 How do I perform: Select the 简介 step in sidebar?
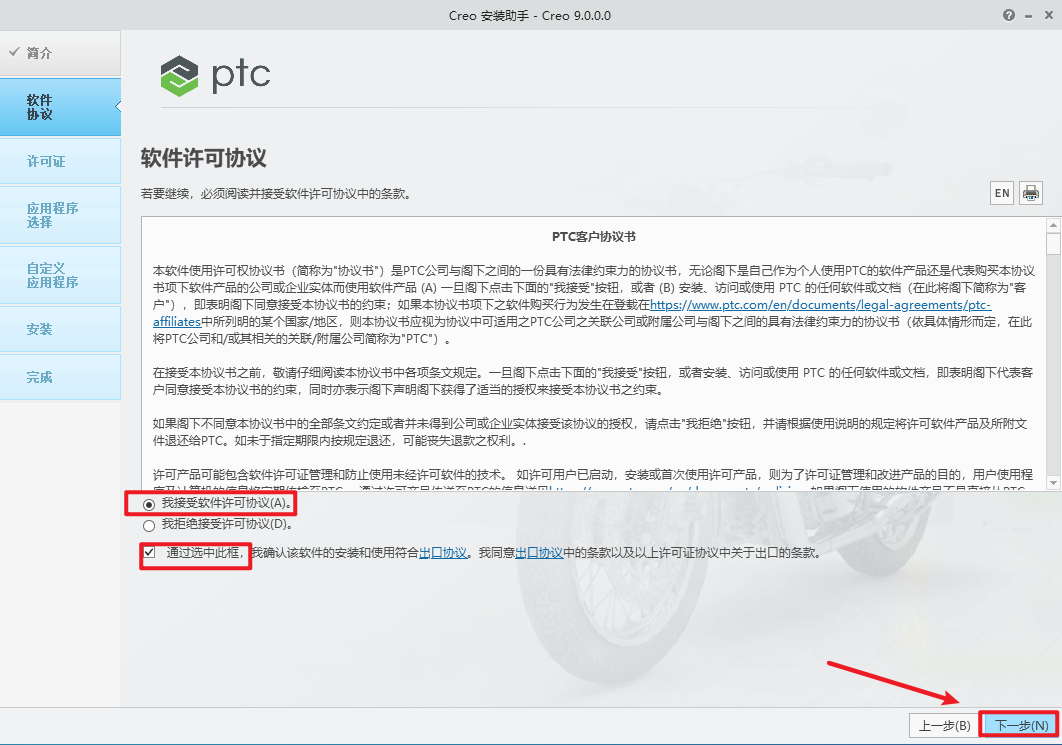tap(44, 53)
